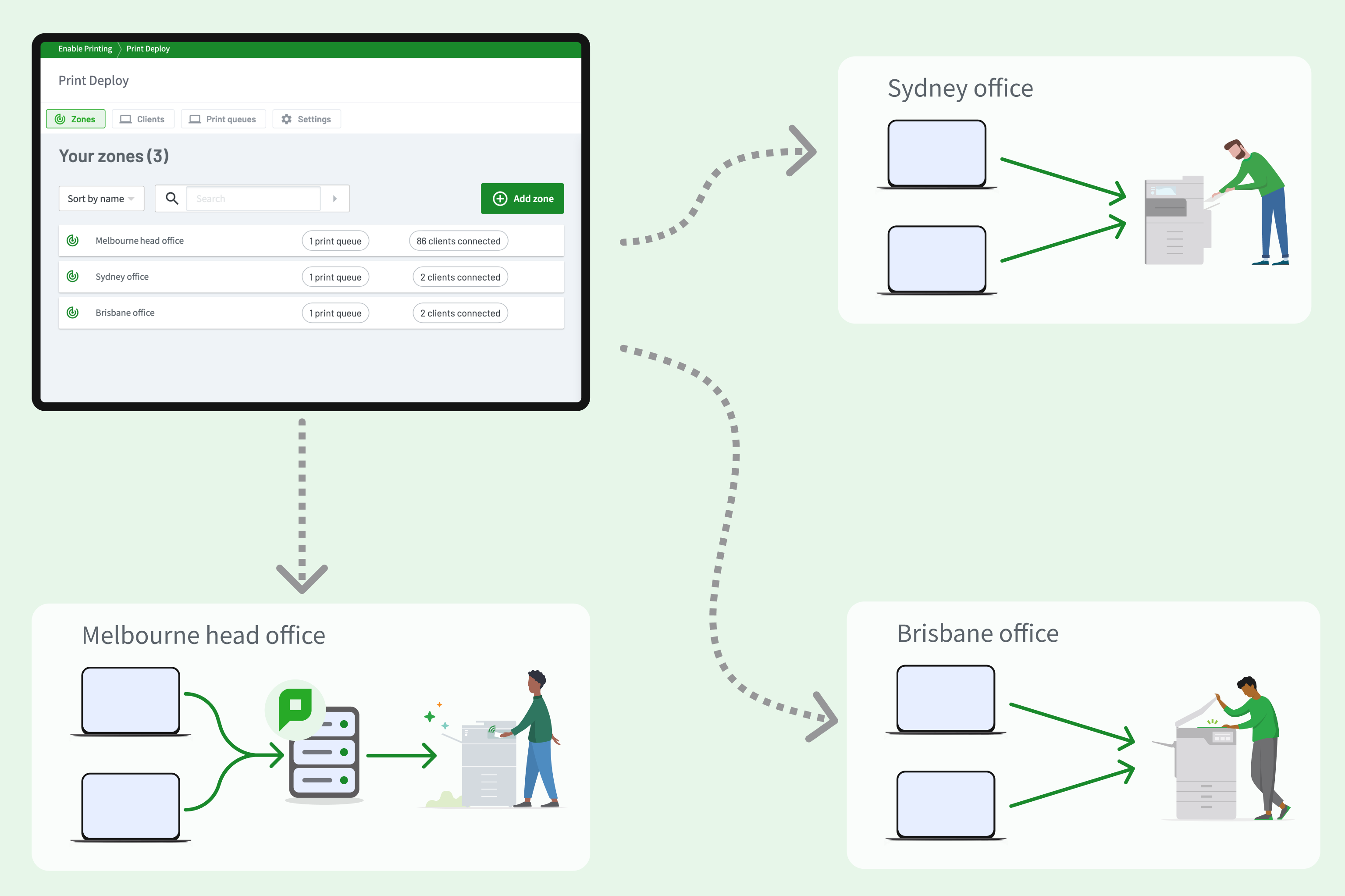Open the Zones tab
1345x896 pixels.
tap(75, 119)
